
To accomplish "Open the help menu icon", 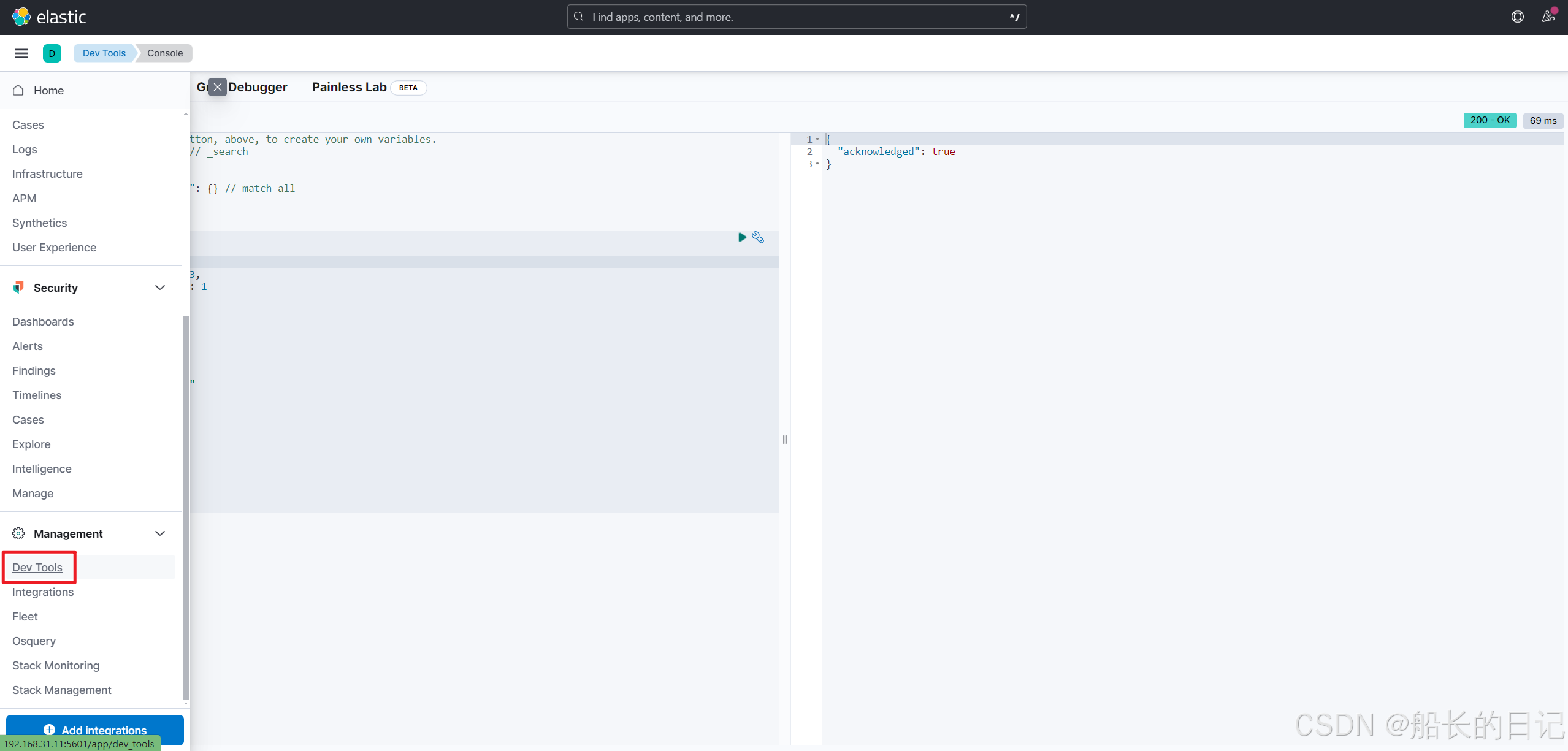I will (x=1517, y=17).
